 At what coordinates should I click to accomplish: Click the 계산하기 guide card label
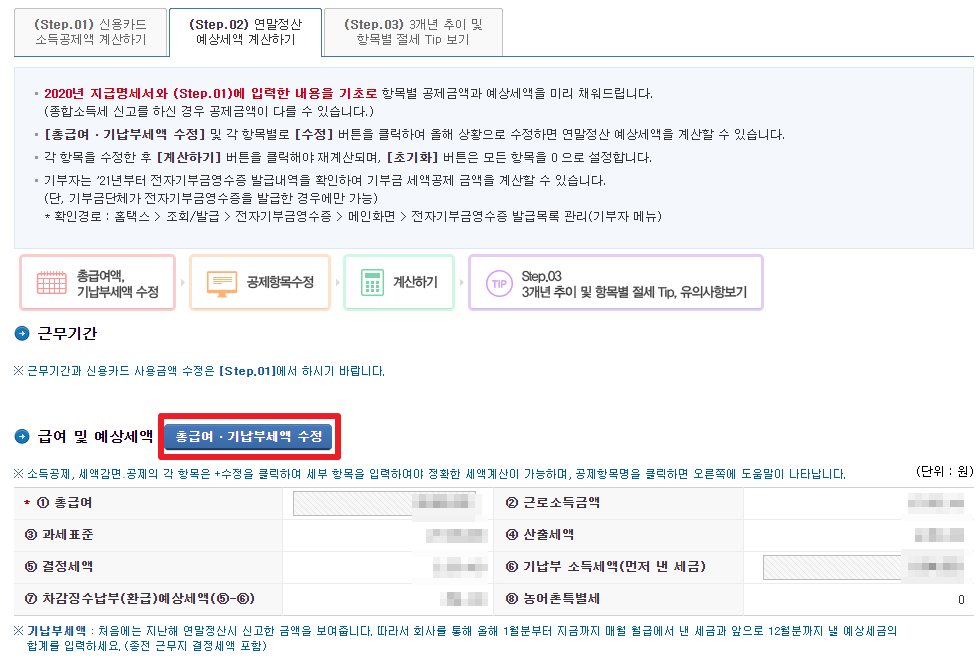[x=415, y=282]
